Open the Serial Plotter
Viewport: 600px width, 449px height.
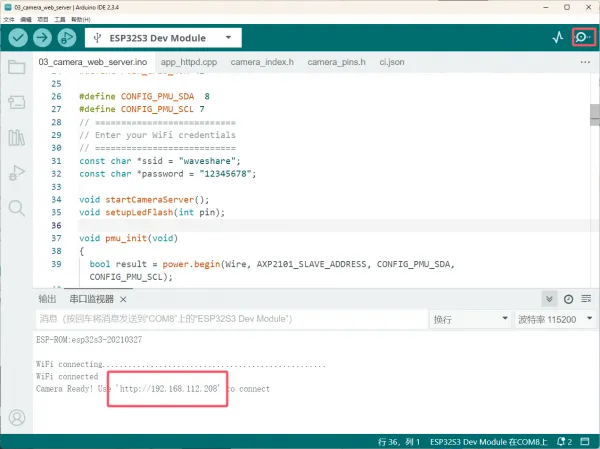[558, 37]
